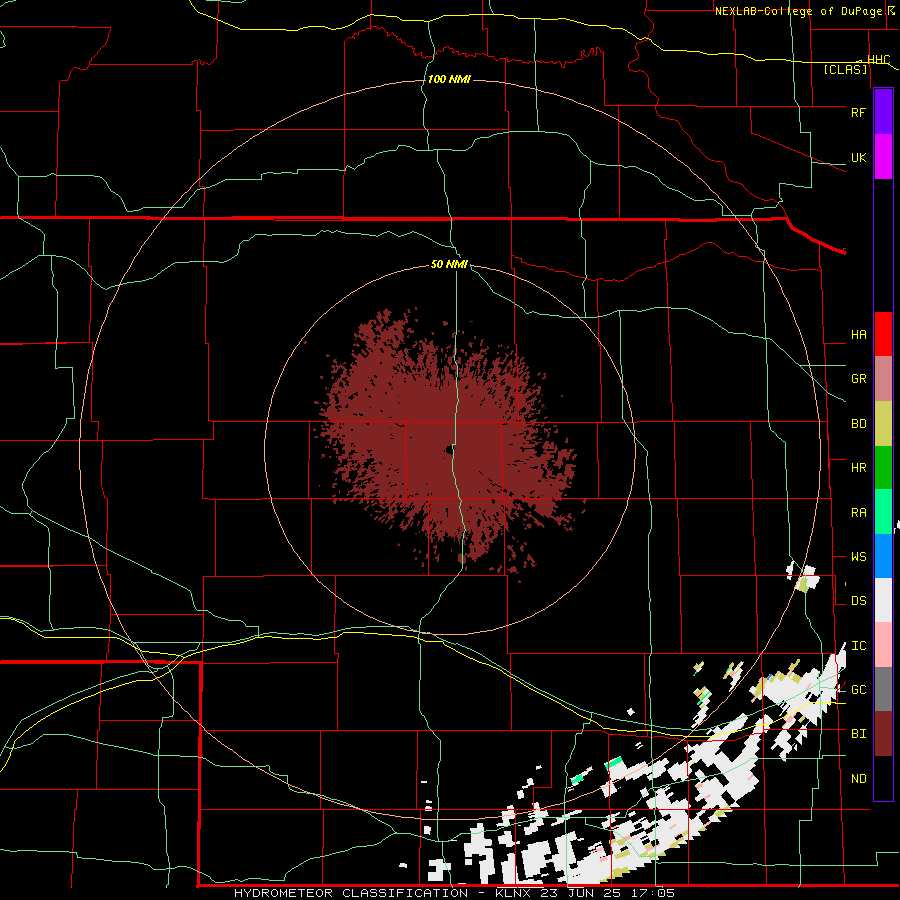
Task: Click the "23 JUN 25 17:05" timestamp
Action: tap(610, 893)
